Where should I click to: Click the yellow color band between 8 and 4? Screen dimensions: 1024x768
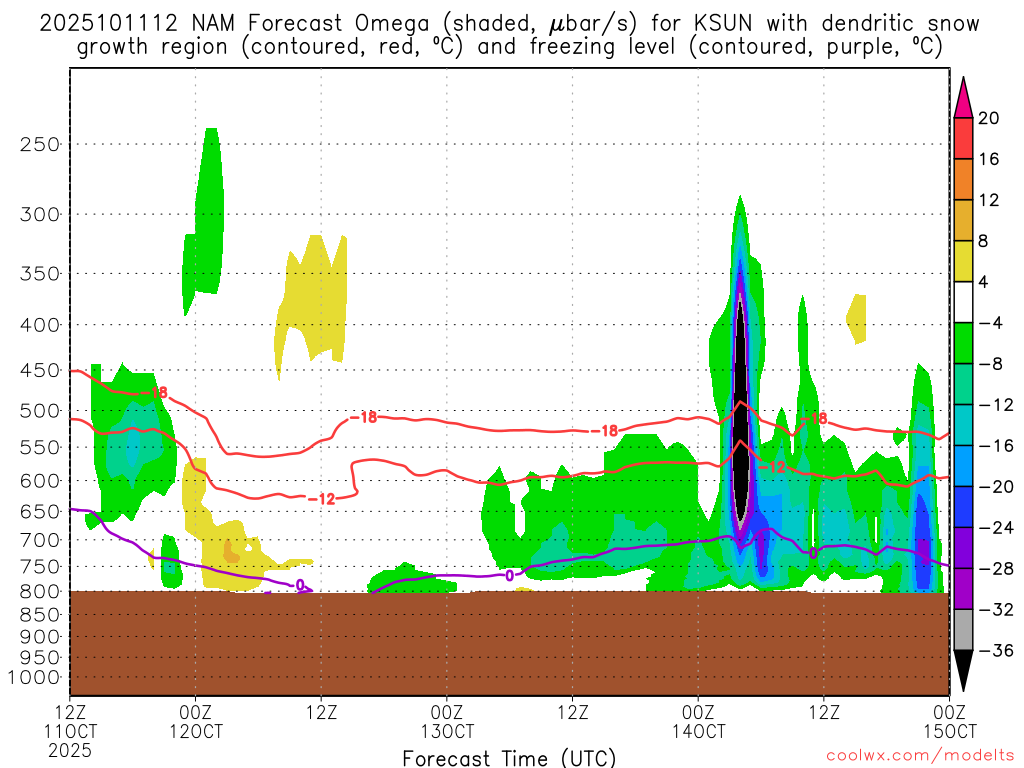pyautogui.click(x=963, y=261)
